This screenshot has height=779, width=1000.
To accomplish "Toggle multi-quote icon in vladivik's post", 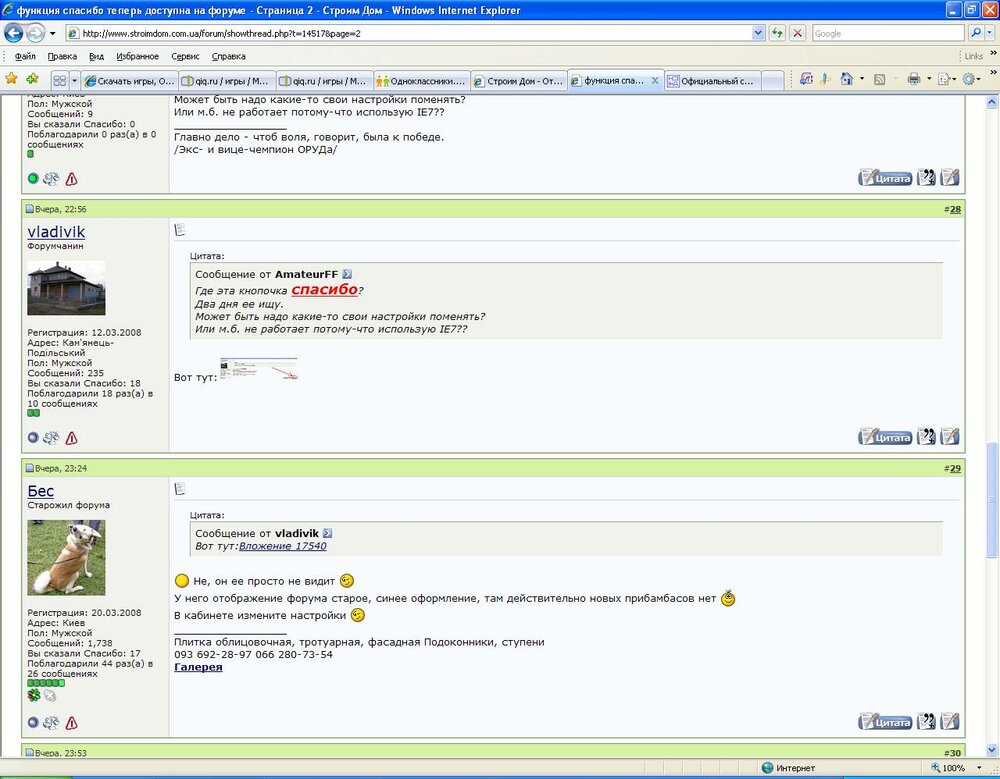I will coord(926,437).
